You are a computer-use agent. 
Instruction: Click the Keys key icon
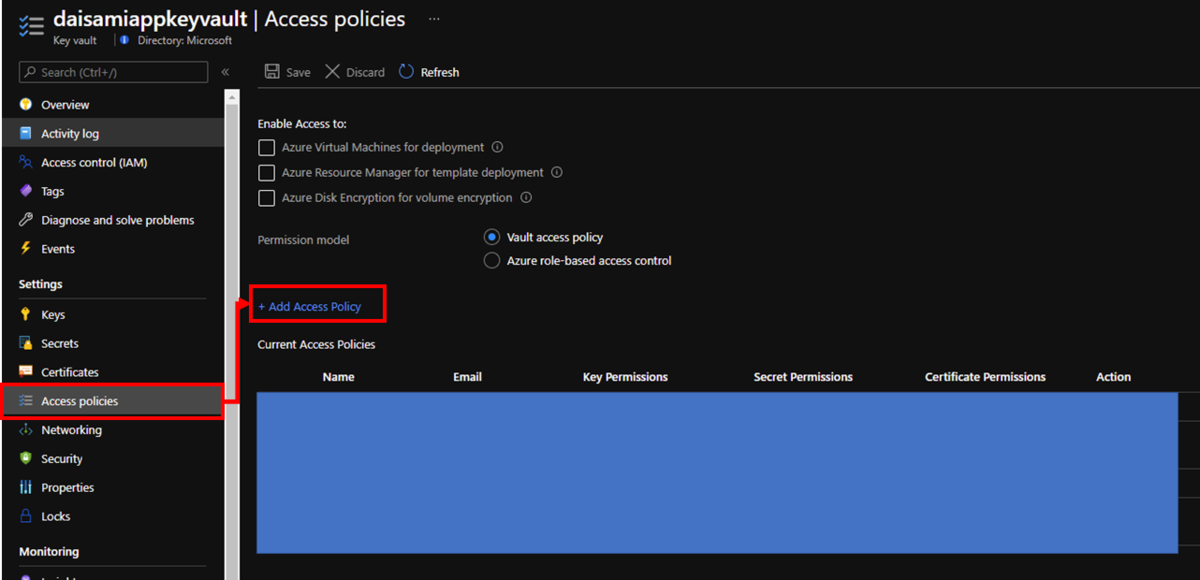pyautogui.click(x=26, y=314)
